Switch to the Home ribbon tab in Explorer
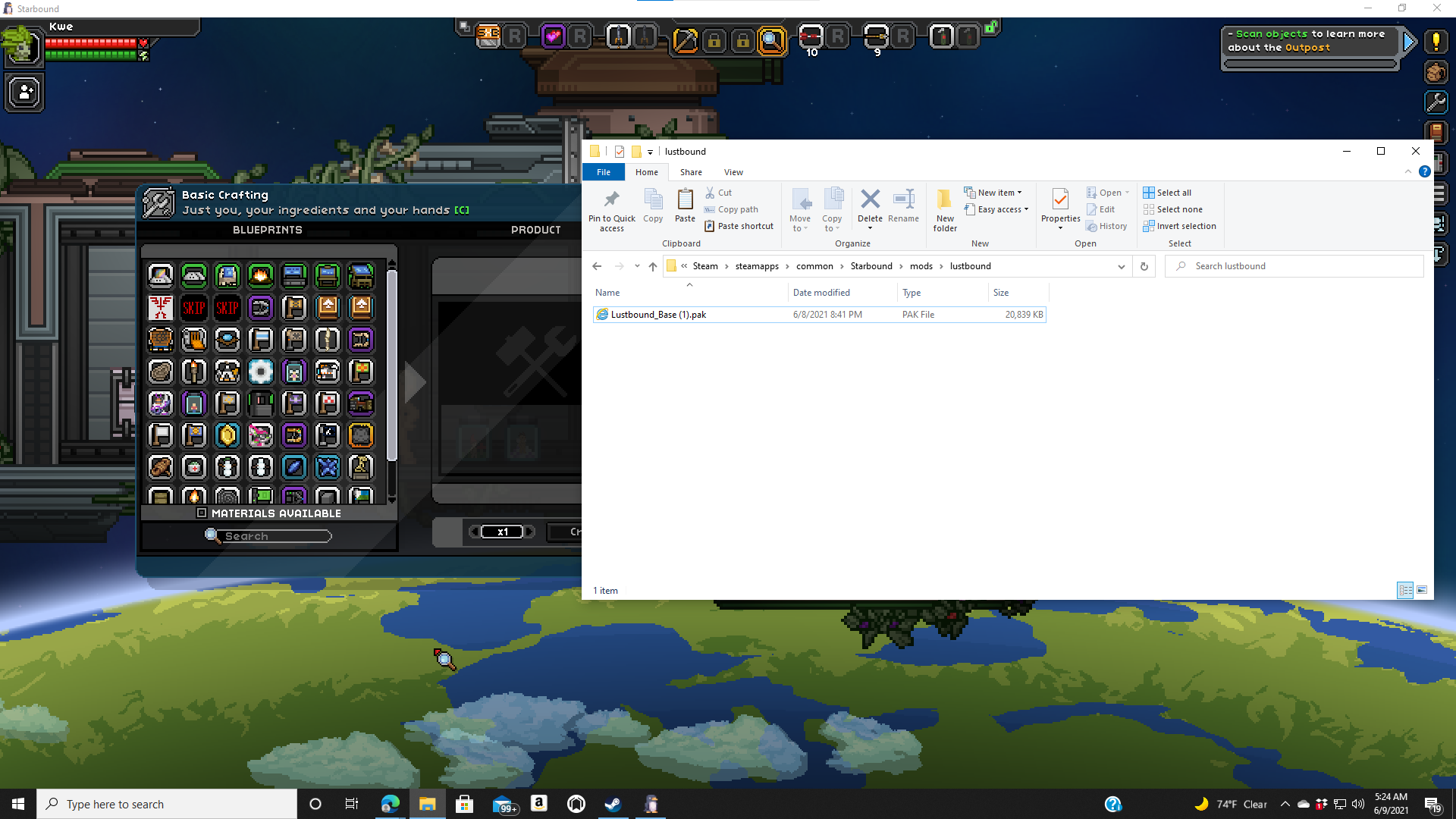Viewport: 1456px width, 819px height. [646, 171]
